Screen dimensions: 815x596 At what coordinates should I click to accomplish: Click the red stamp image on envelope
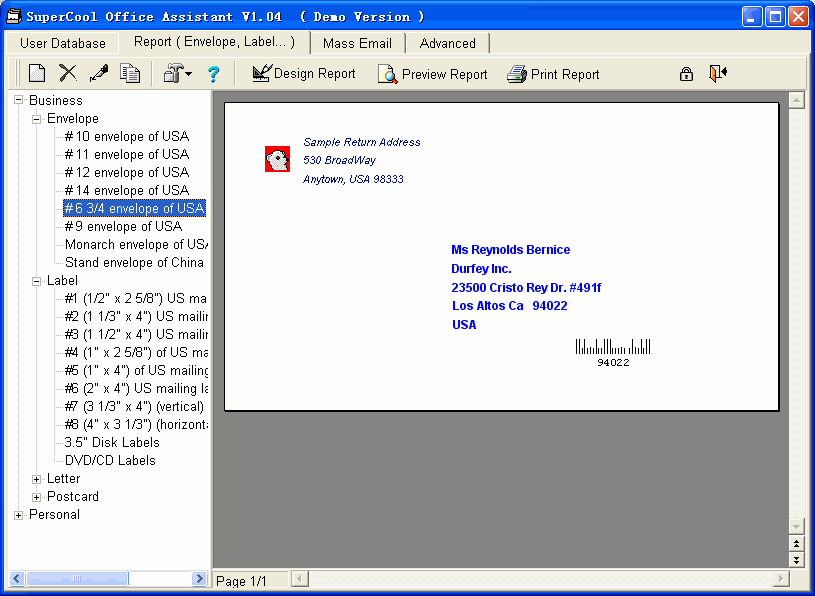pos(277,159)
